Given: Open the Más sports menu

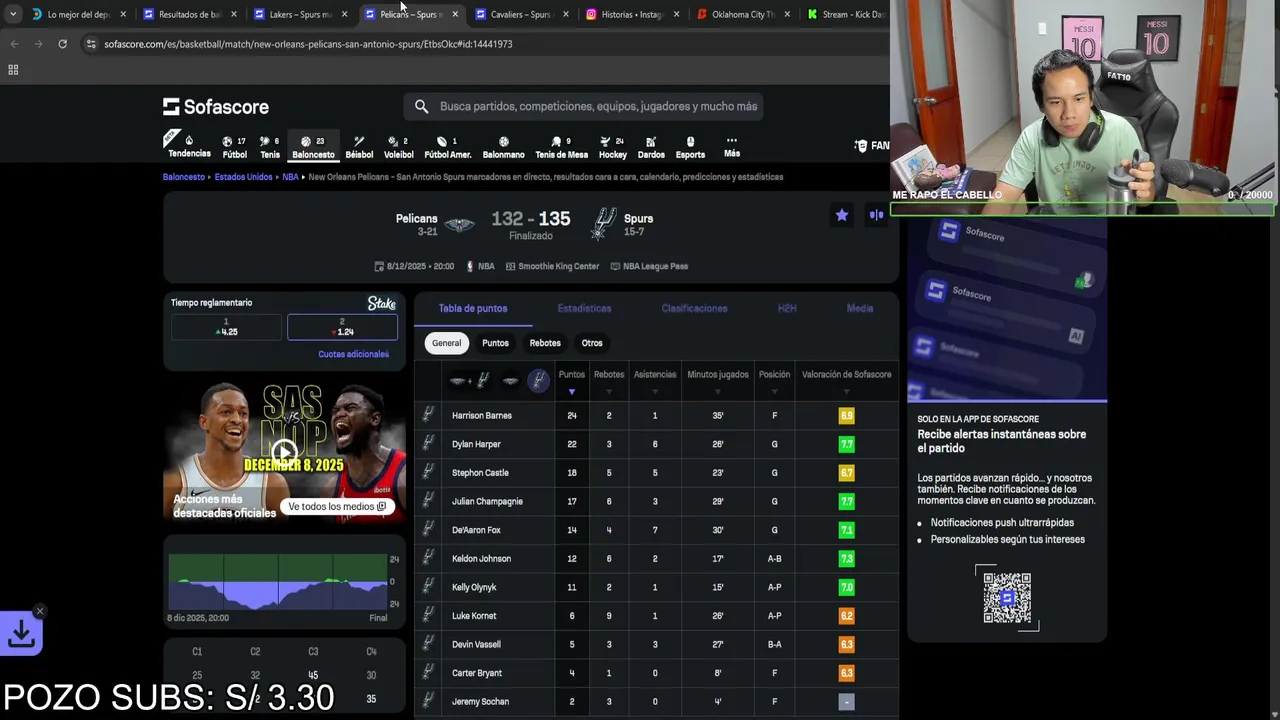Looking at the screenshot, I should [732, 147].
